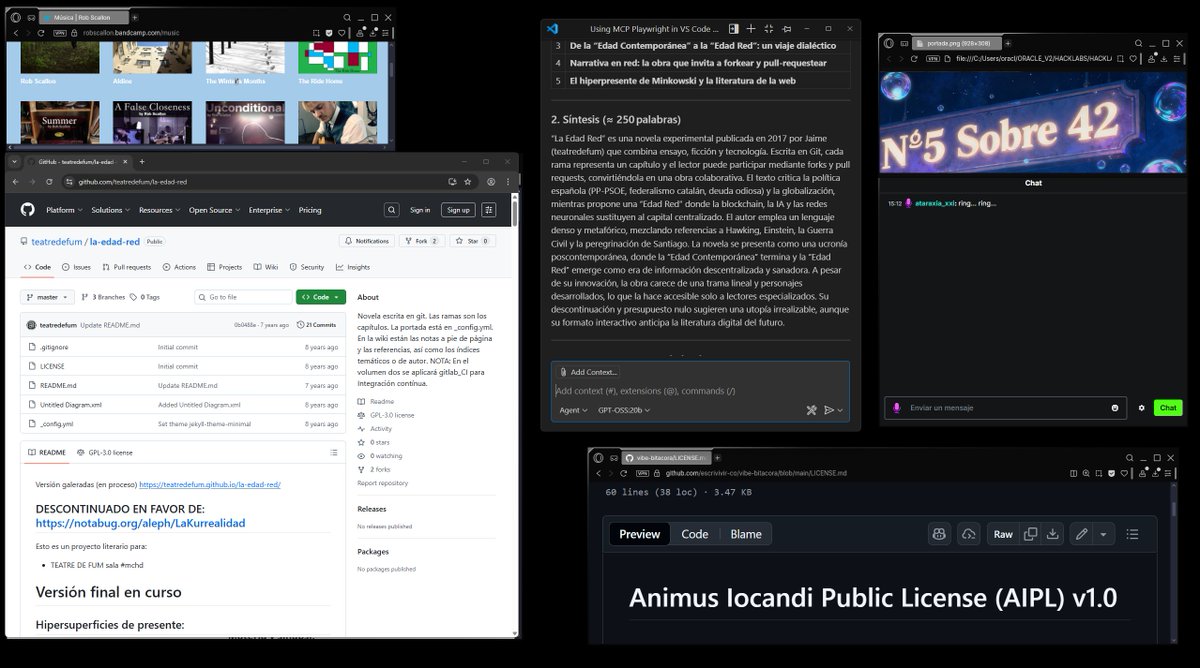
Task: Open chat settings gear next to Chat button
Action: [x=1142, y=408]
